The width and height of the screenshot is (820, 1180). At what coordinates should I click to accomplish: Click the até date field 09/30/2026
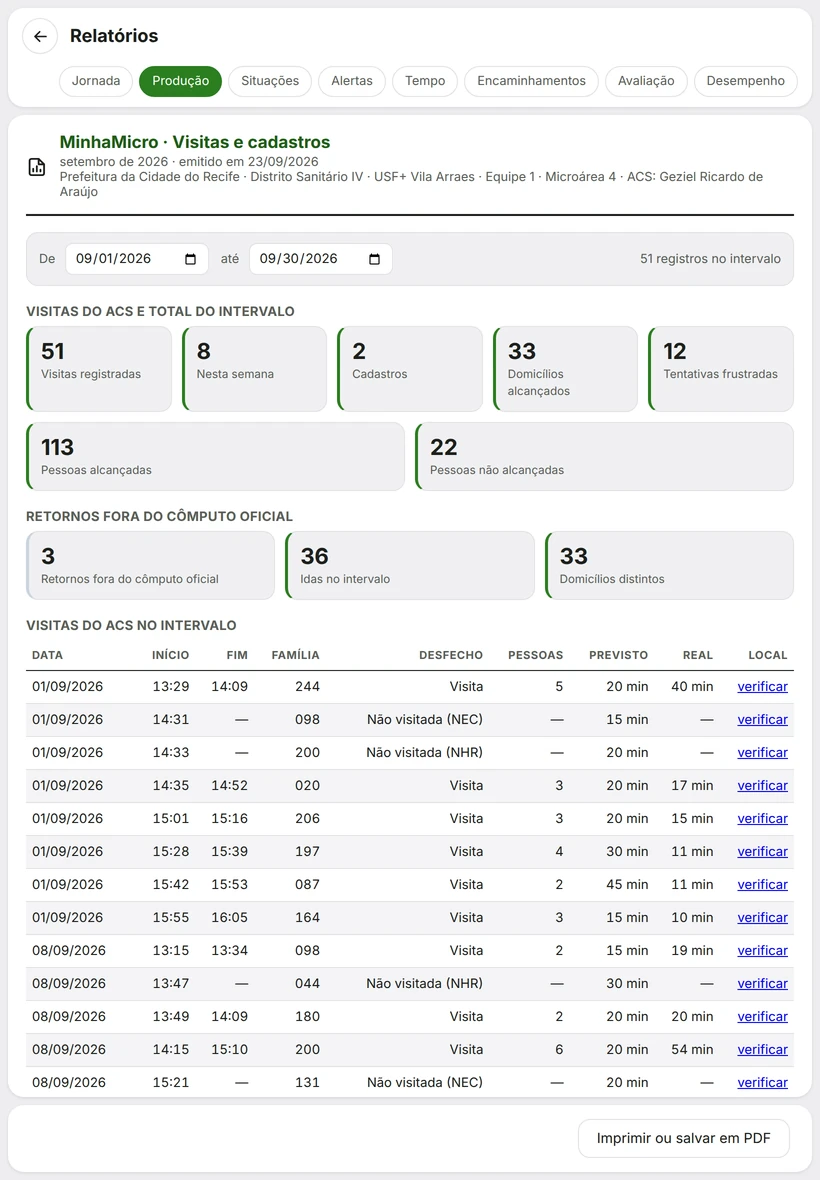320,259
